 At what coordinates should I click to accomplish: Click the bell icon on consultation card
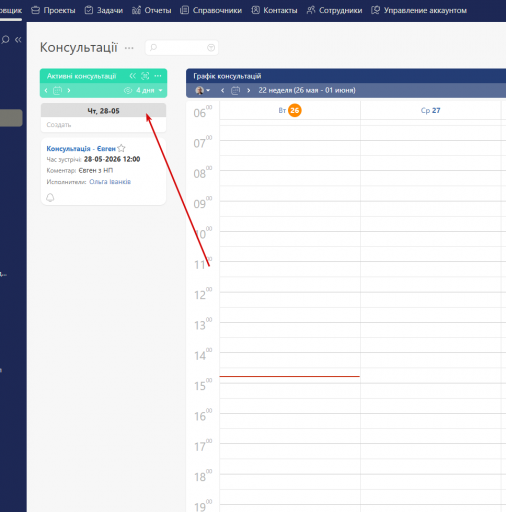50,197
